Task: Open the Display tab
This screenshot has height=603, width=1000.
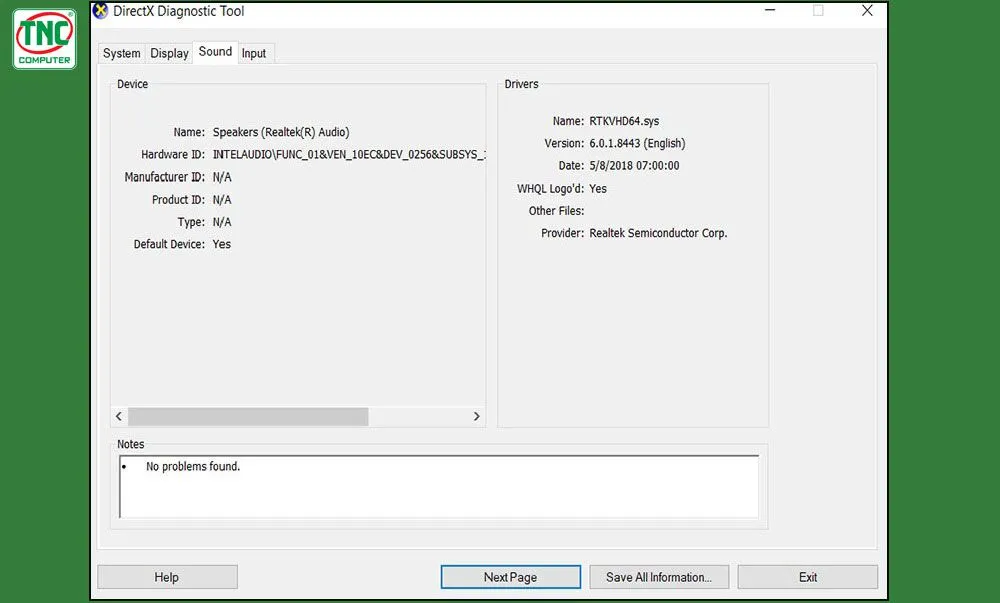Action: [x=169, y=53]
